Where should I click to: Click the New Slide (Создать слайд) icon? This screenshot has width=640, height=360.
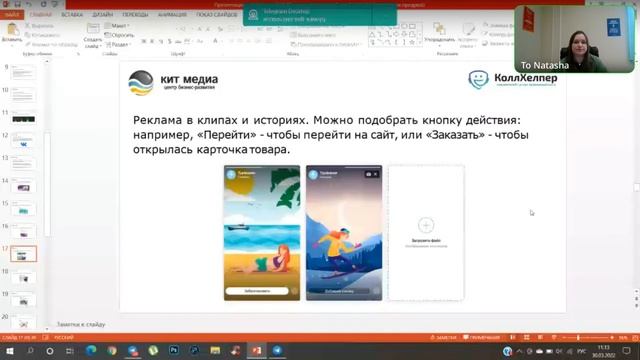coord(93,29)
